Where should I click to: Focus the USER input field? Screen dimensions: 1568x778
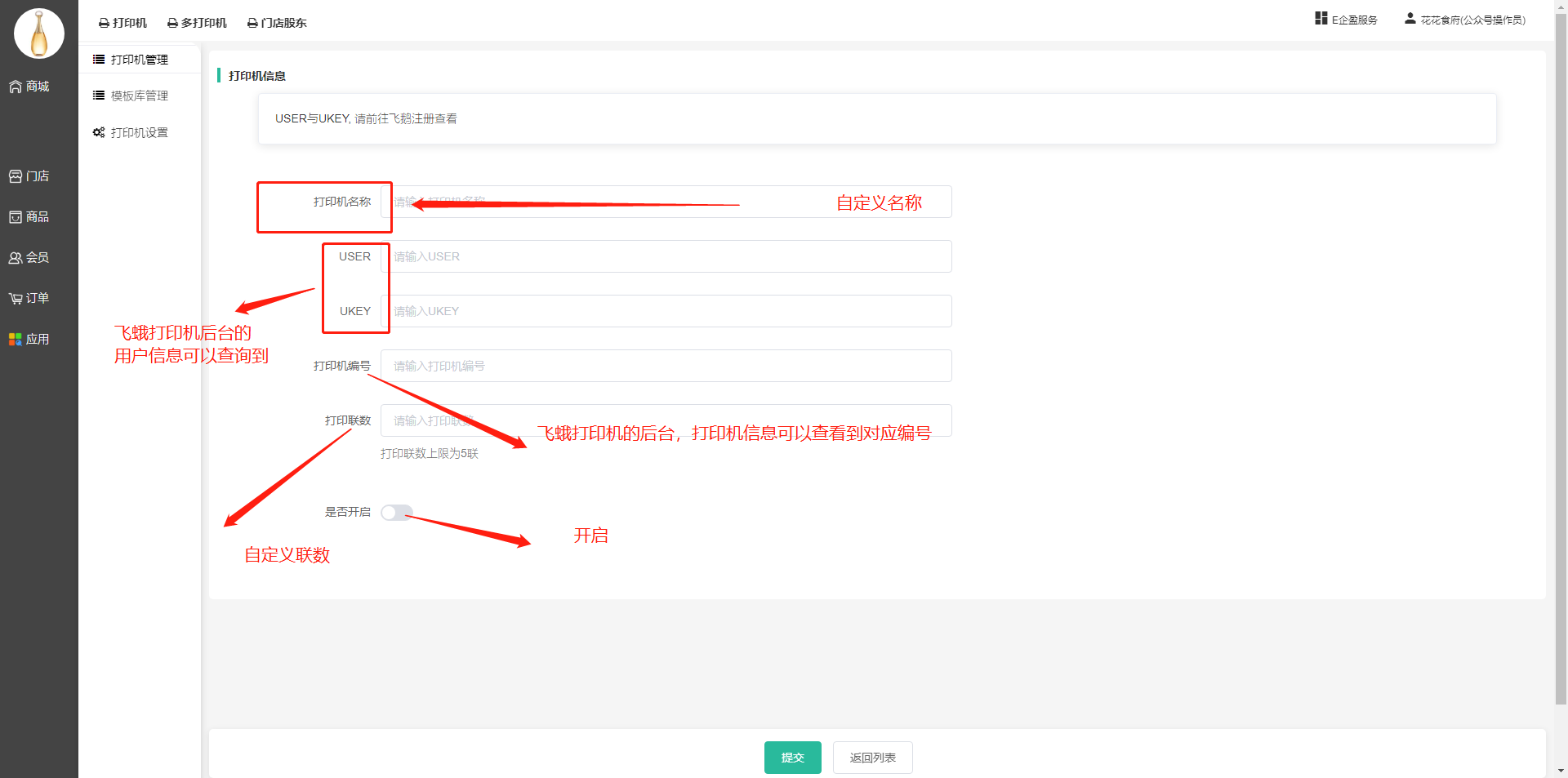click(666, 256)
